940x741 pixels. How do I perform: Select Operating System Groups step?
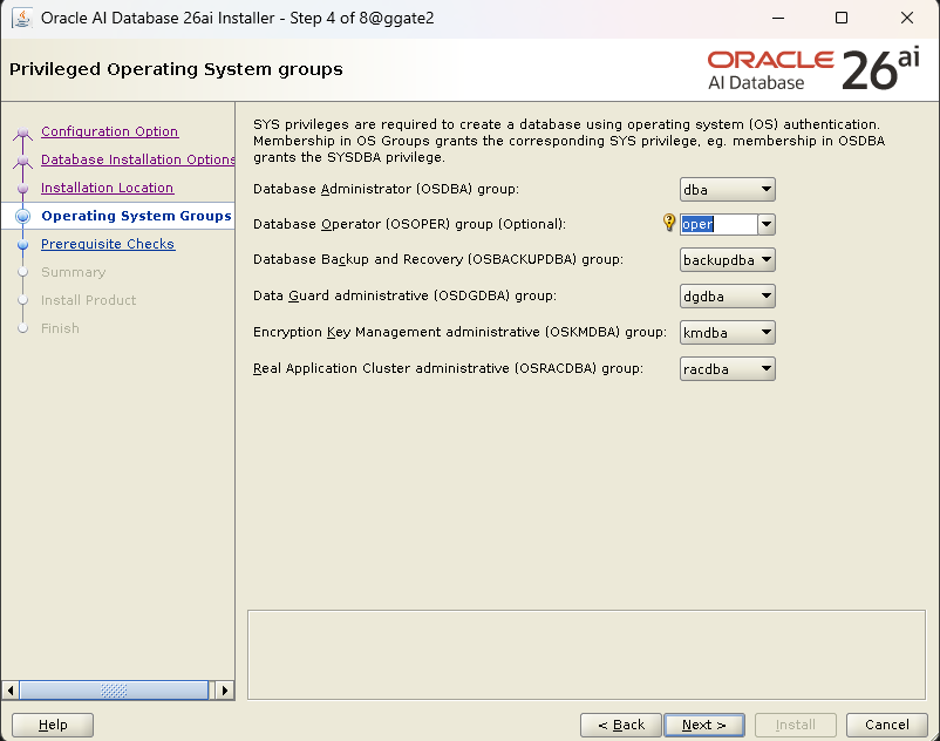pos(136,216)
